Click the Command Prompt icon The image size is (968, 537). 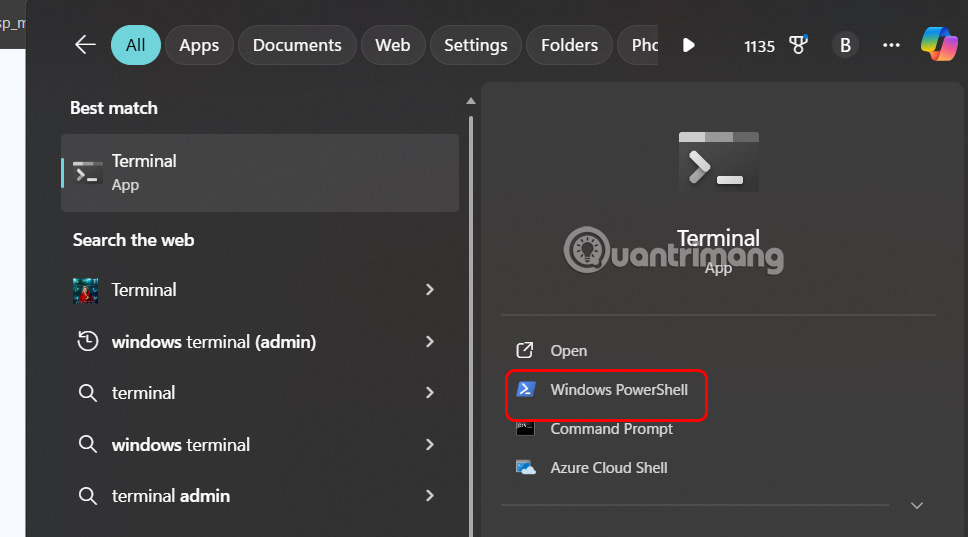pos(525,428)
